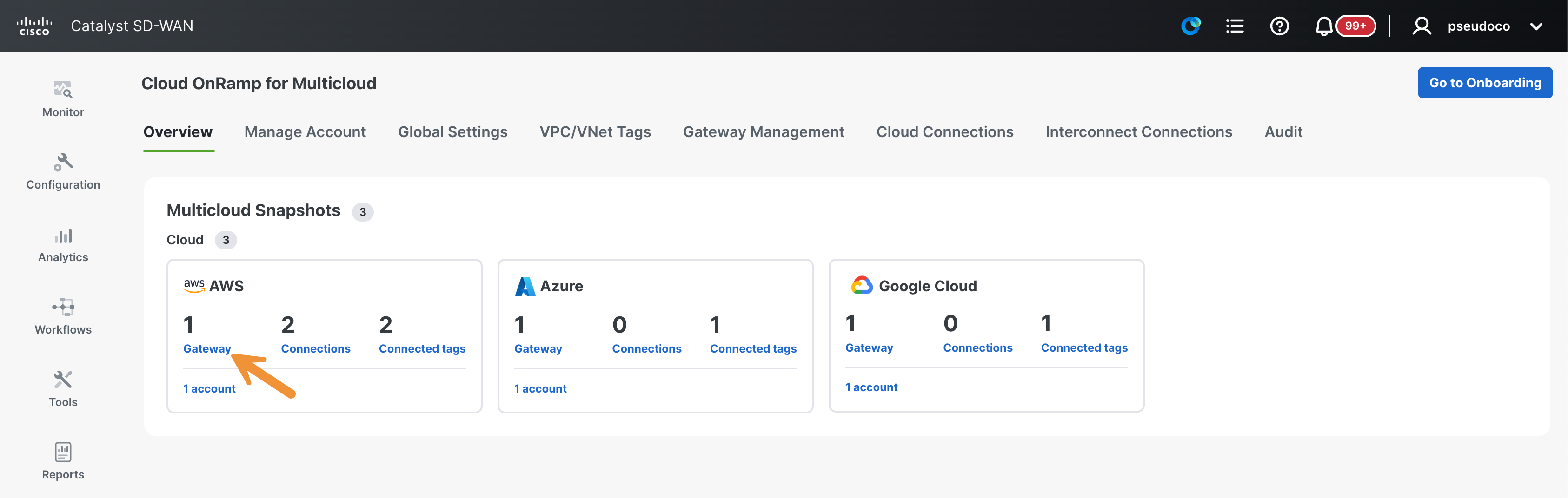
Task: Open the Monitor sidebar icon
Action: pyautogui.click(x=63, y=89)
